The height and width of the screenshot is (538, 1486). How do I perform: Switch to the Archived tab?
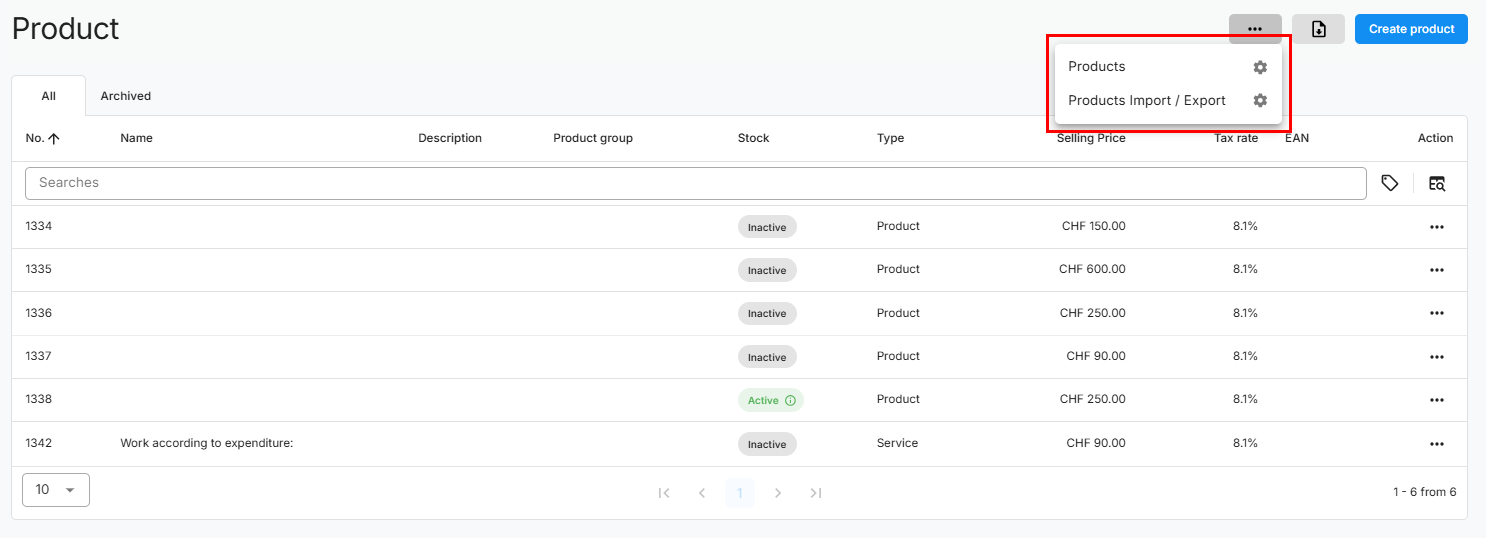[126, 96]
